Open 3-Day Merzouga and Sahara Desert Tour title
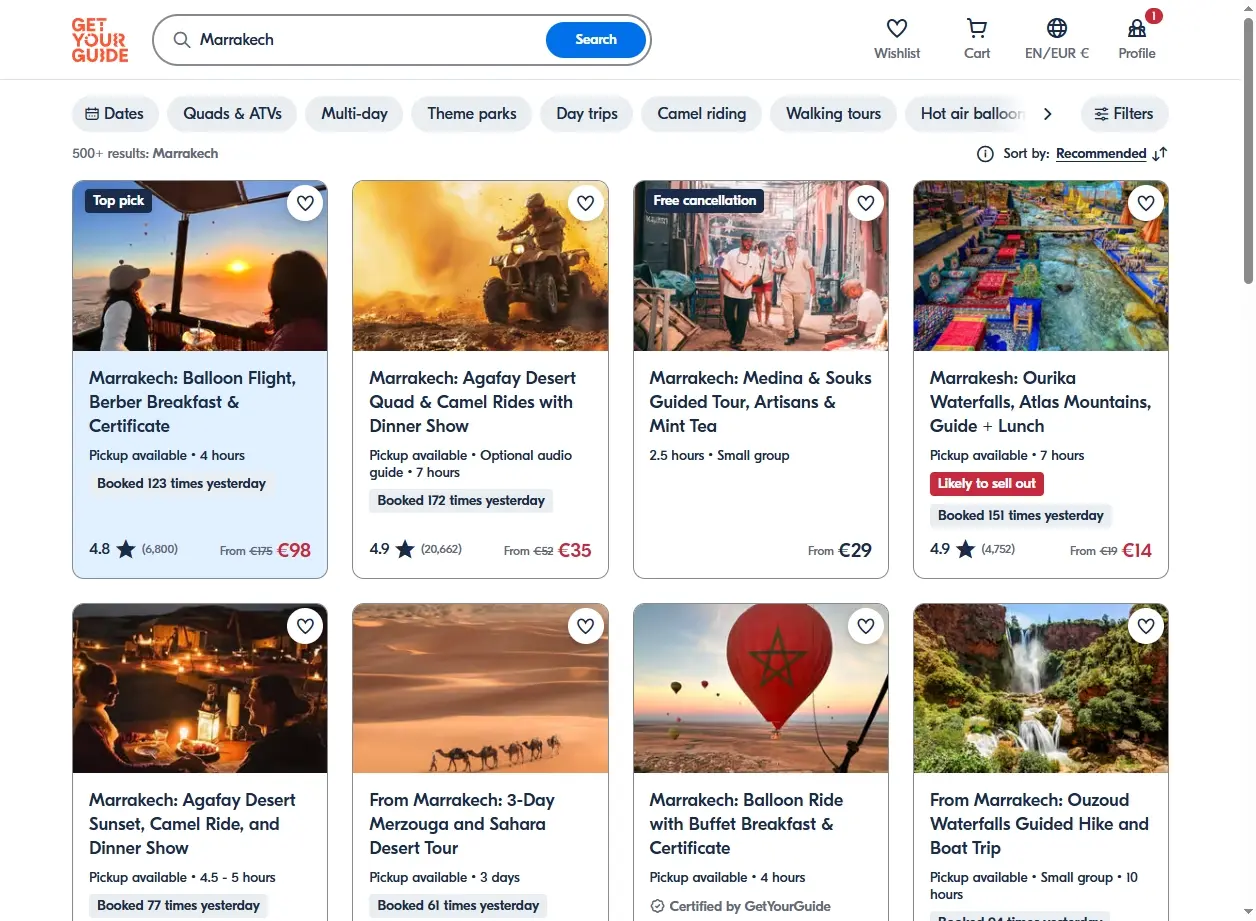Image resolution: width=1256 pixels, height=921 pixels. [x=462, y=824]
